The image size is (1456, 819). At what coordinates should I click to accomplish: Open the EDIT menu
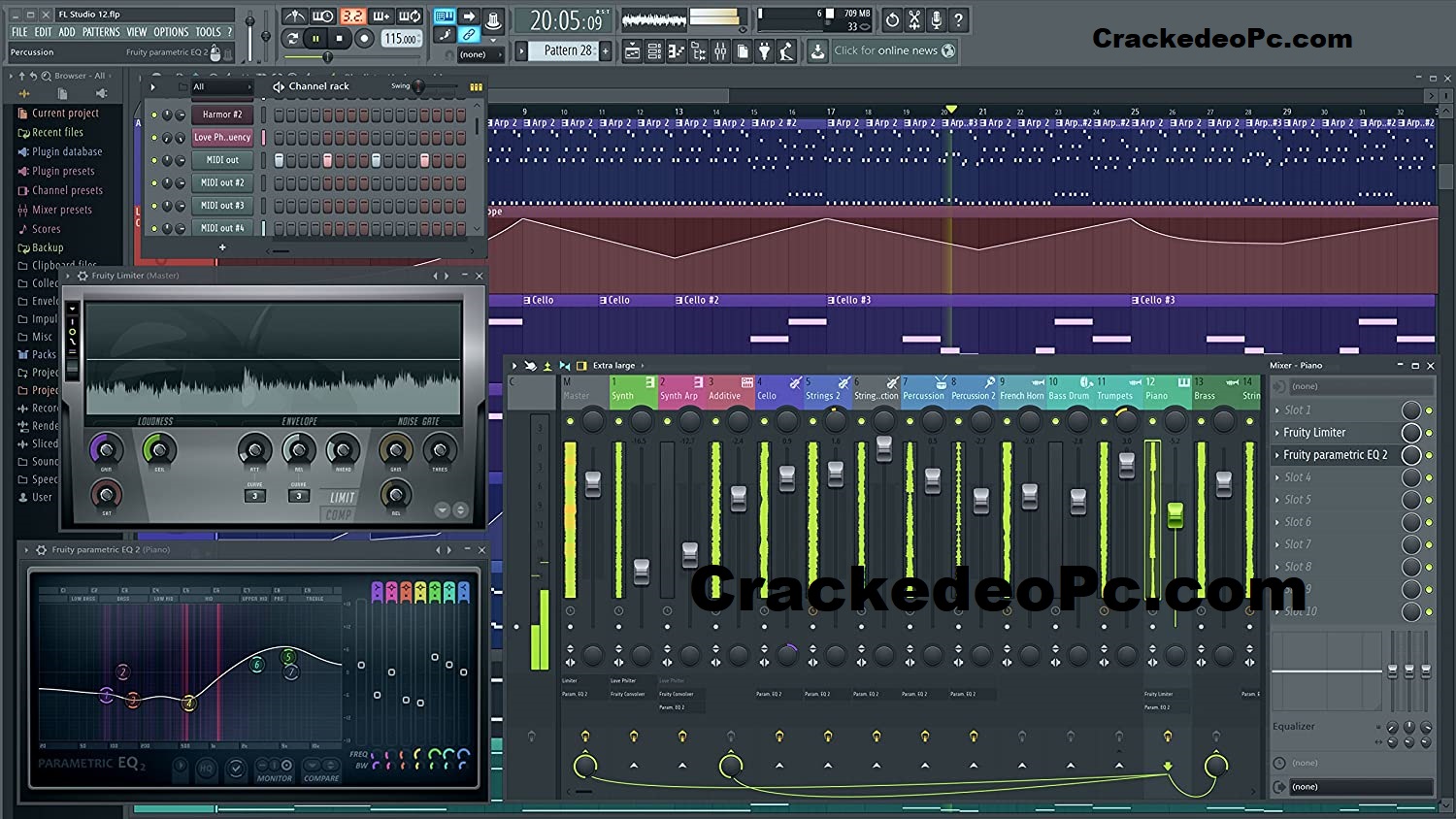pyautogui.click(x=44, y=32)
